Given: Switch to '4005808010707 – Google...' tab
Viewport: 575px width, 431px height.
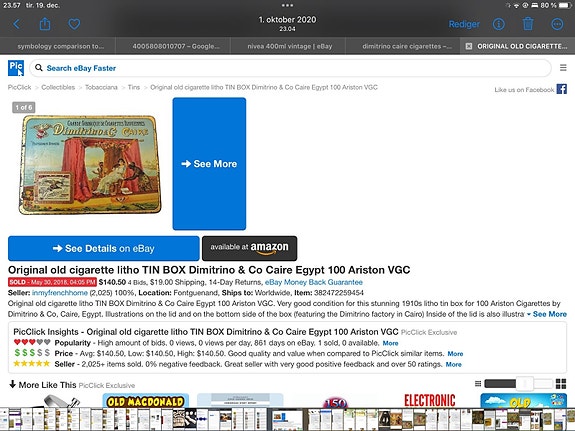Looking at the screenshot, I should (x=173, y=46).
